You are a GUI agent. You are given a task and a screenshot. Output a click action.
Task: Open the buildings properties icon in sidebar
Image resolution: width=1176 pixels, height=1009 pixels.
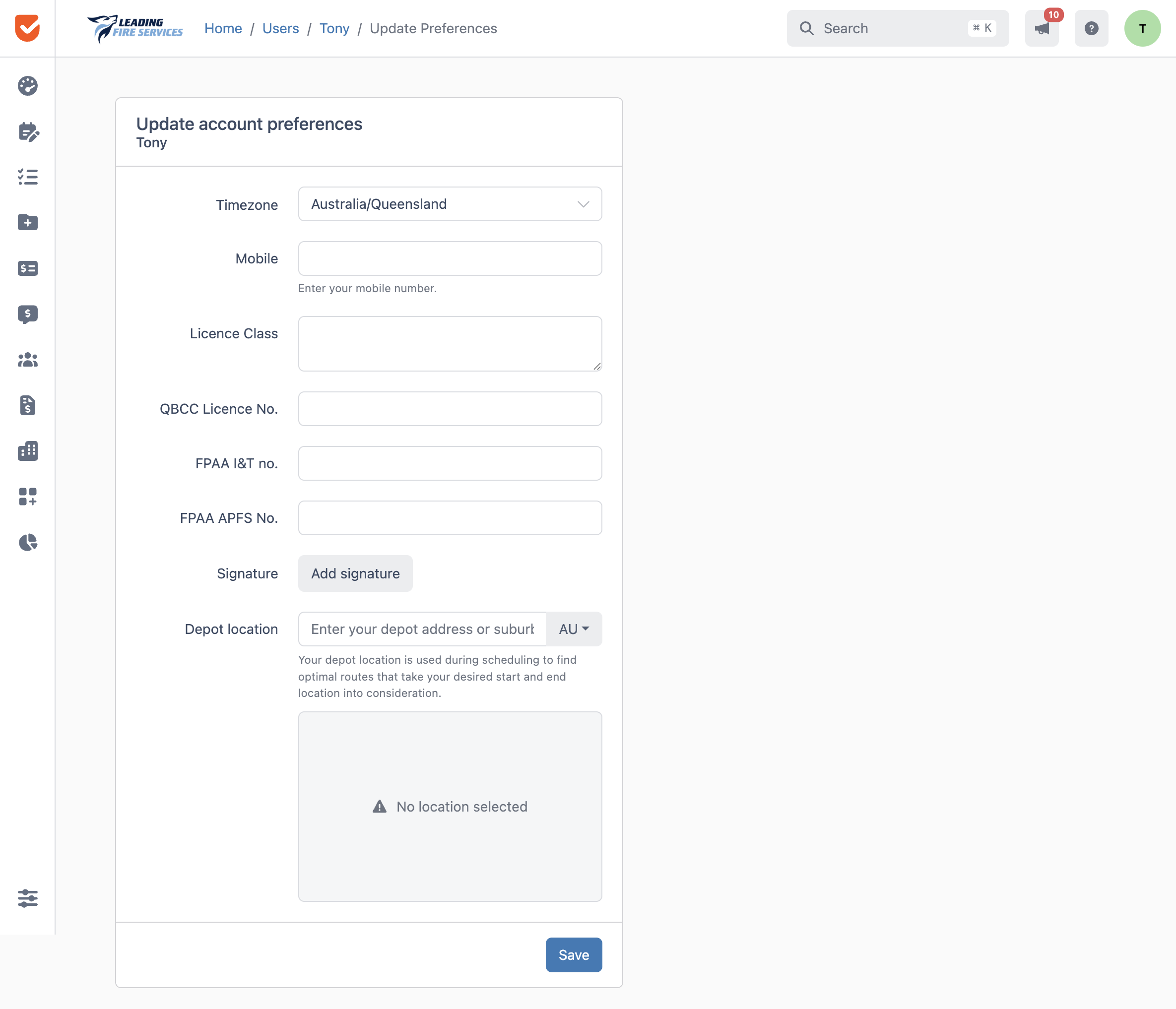tap(27, 451)
